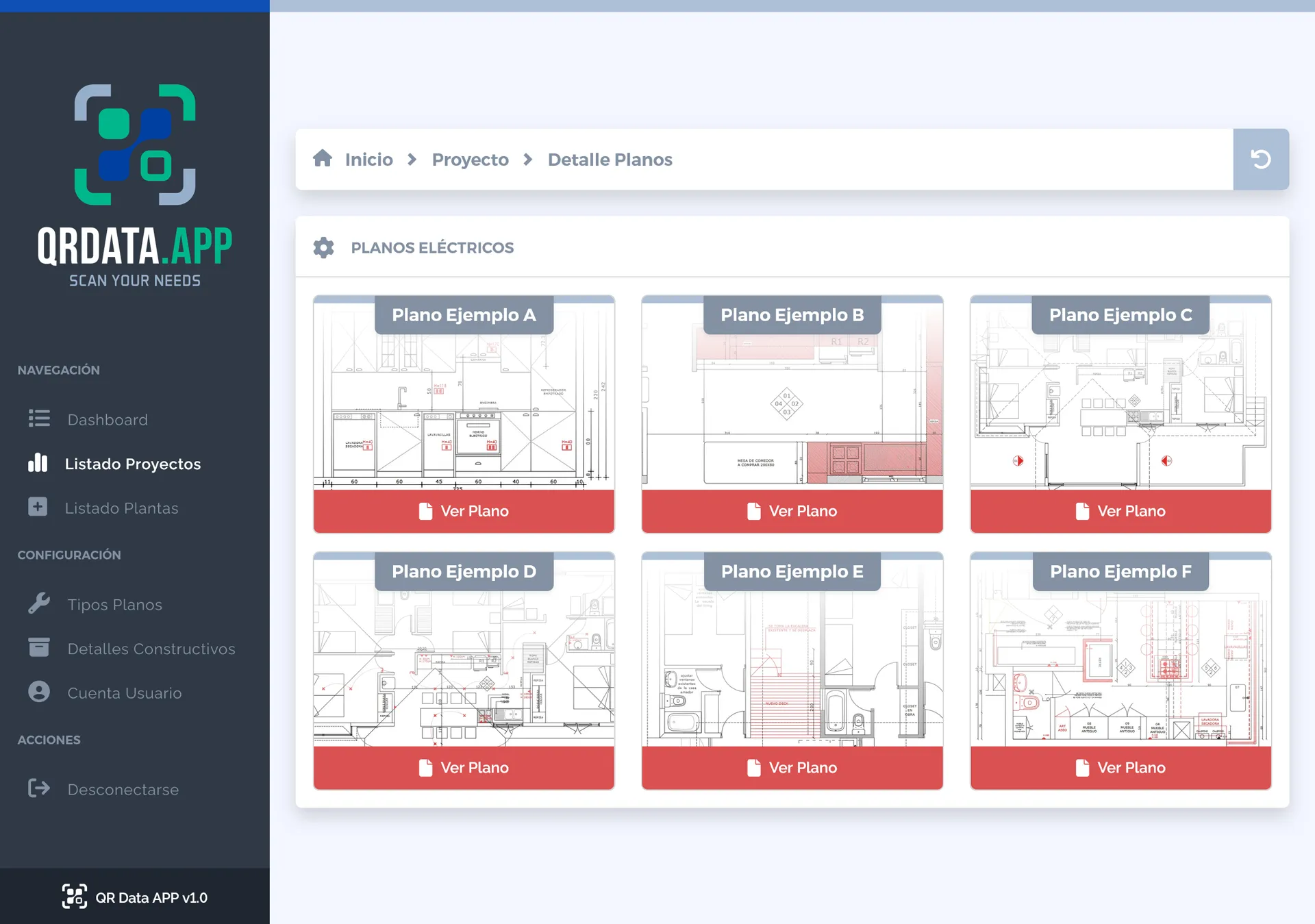Click the home icon in breadcrumb
The width and height of the screenshot is (1315, 924).
(323, 159)
